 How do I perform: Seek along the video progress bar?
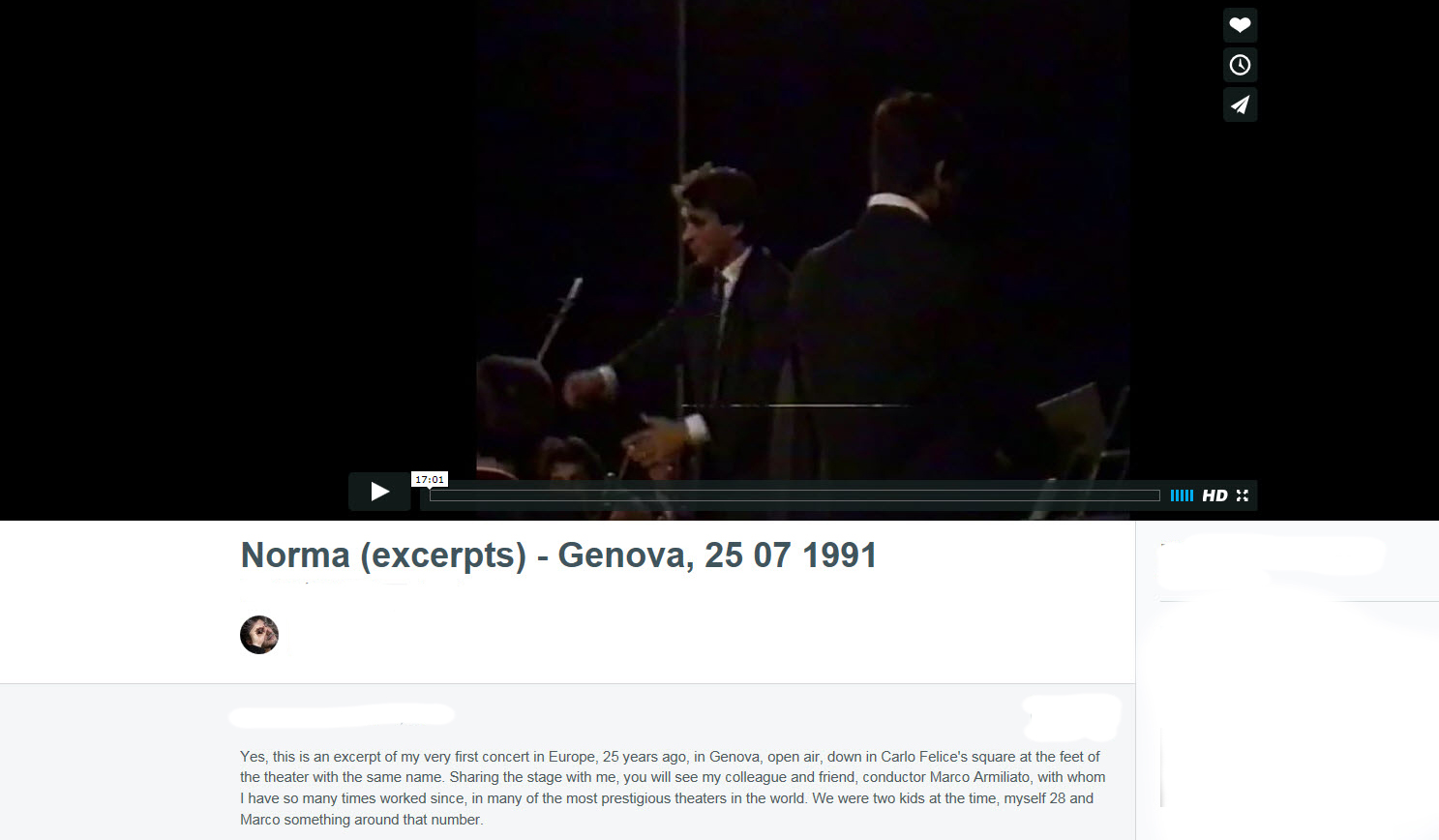pos(794,495)
